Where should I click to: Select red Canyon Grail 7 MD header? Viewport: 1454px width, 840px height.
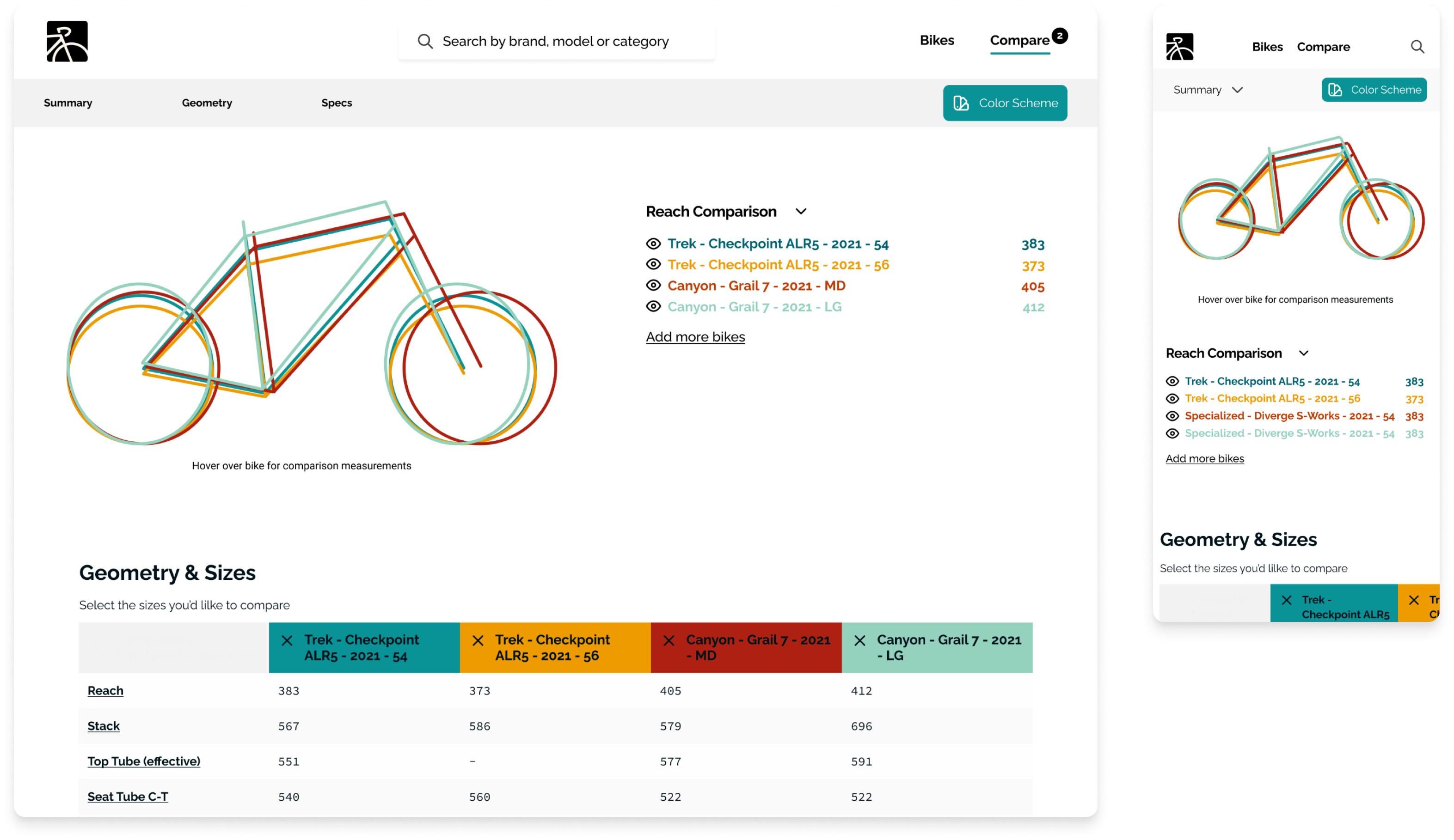pyautogui.click(x=747, y=647)
